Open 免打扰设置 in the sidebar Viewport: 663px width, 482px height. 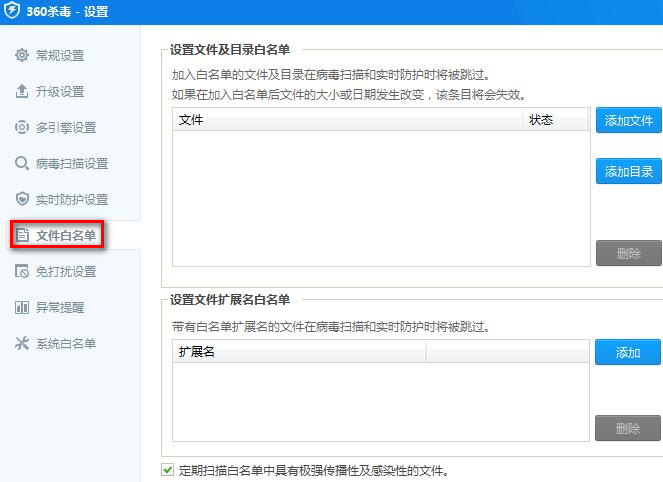pos(66,271)
